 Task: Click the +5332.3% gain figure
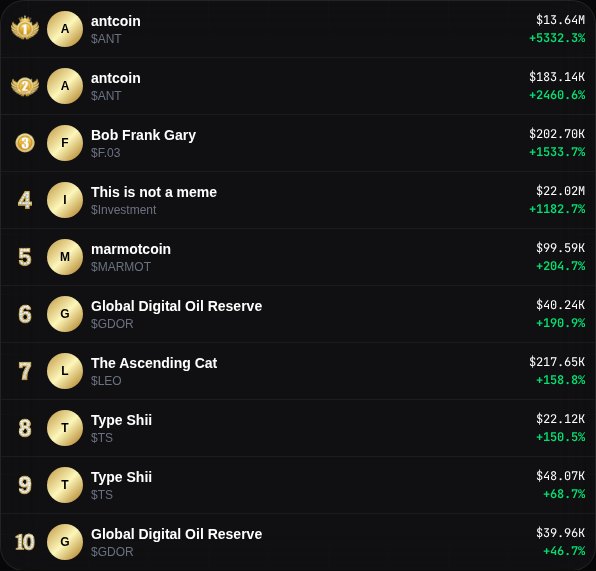[x=557, y=38]
